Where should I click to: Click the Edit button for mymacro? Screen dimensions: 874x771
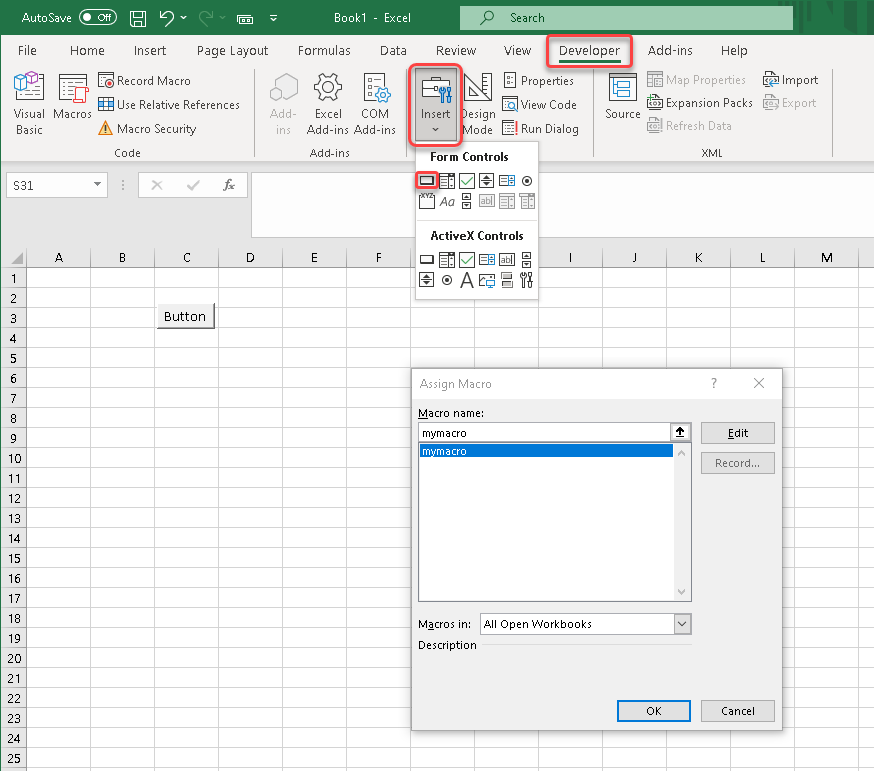738,433
